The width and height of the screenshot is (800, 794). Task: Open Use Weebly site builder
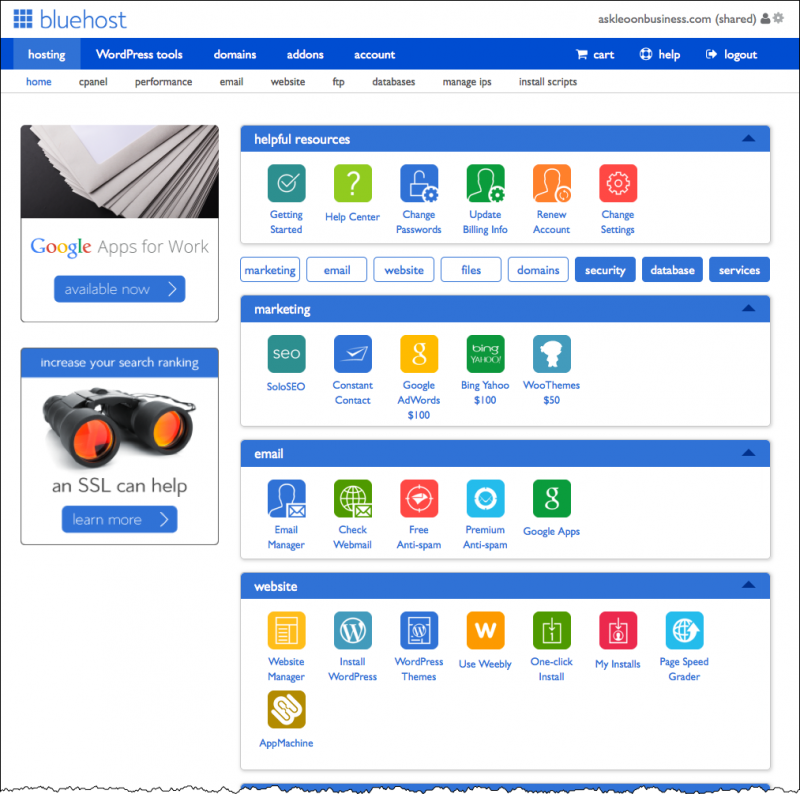(485, 631)
